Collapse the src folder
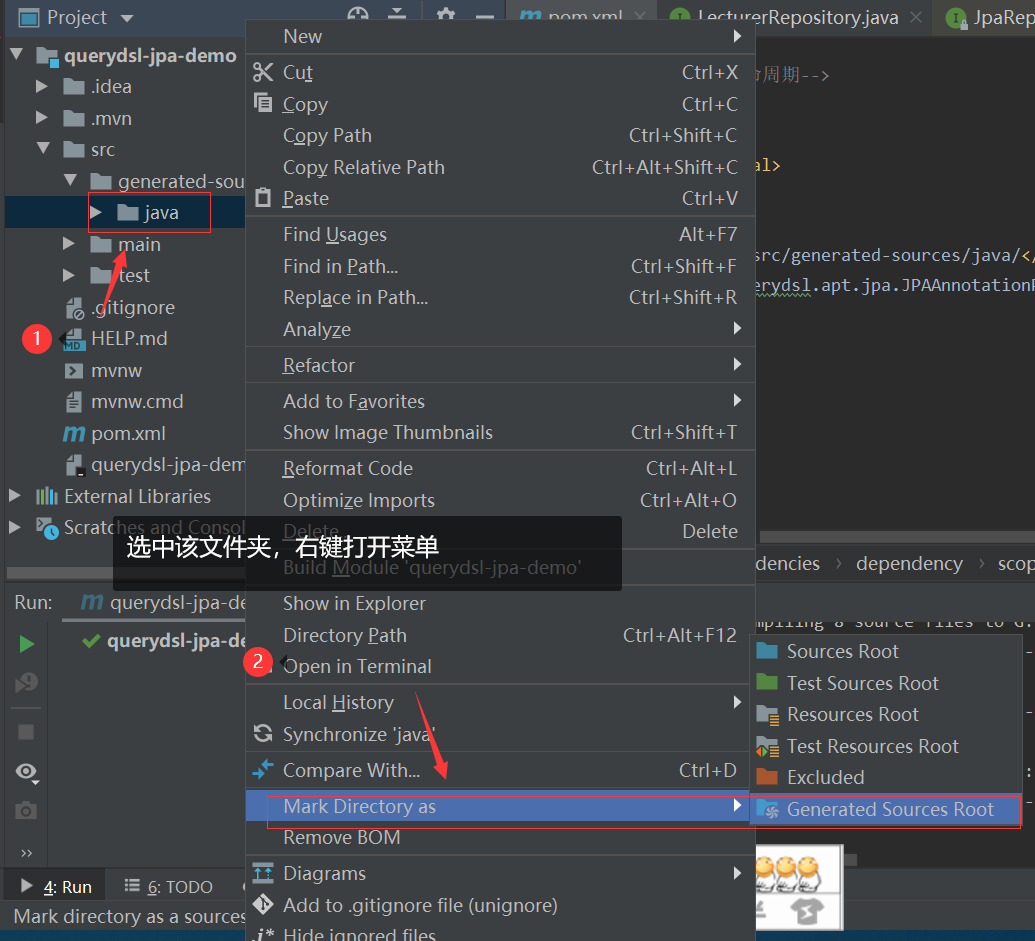Viewport: 1035px width, 941px height. (x=44, y=148)
